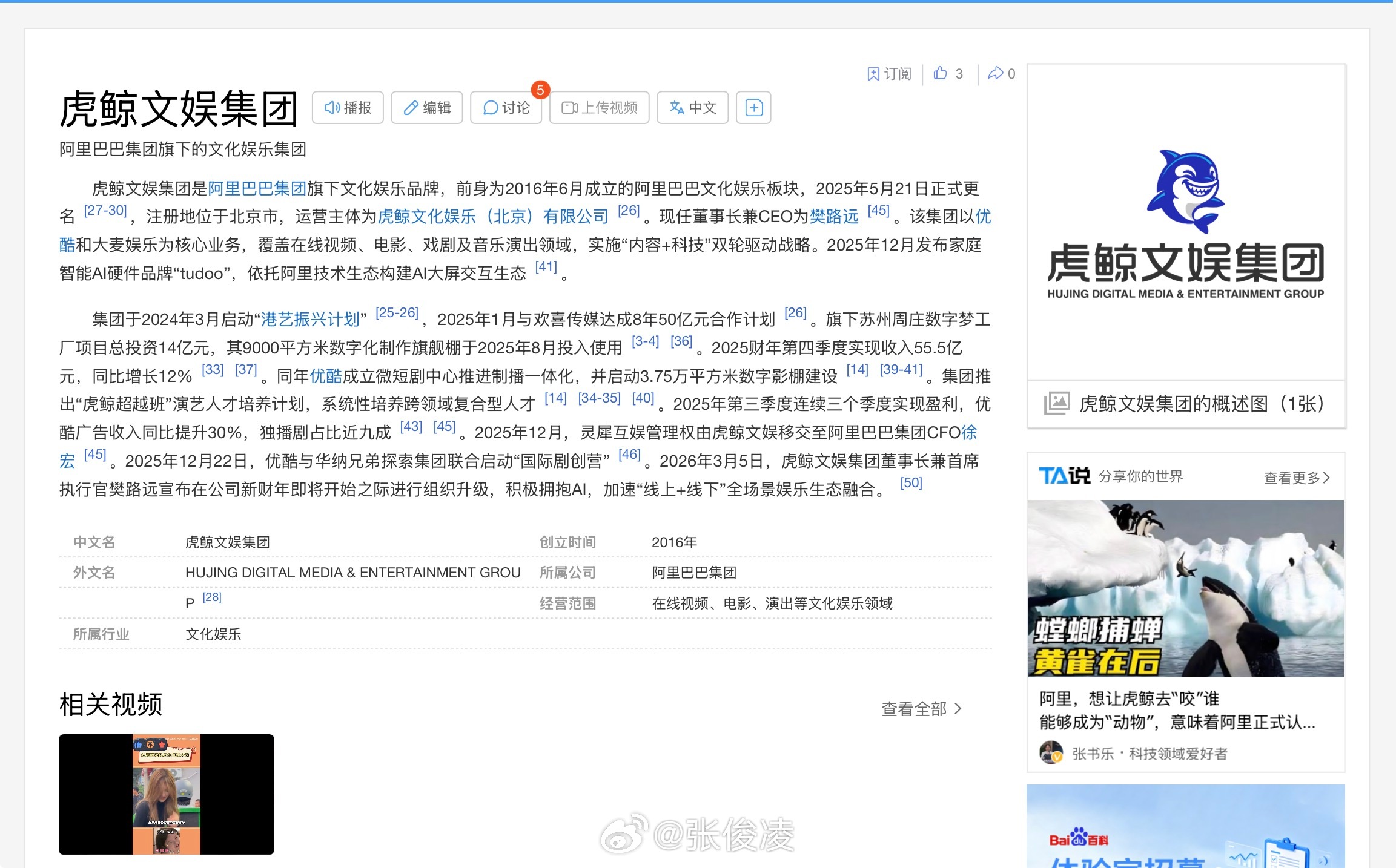Screen dimensions: 1396x868
Task: Select the 2016年 creation time value
Action: (674, 542)
